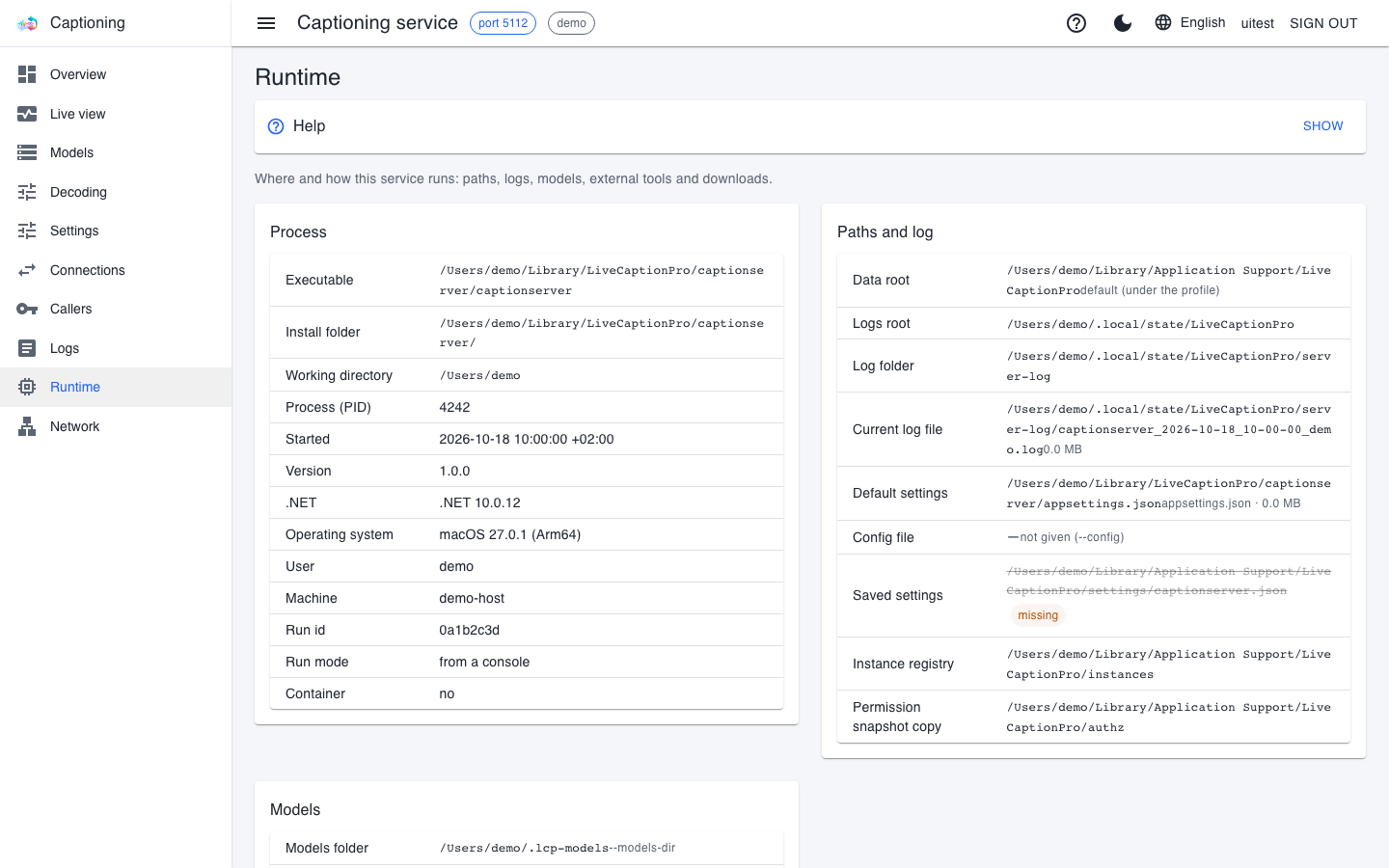Click the Permission snapshot copy path

coord(1169,718)
